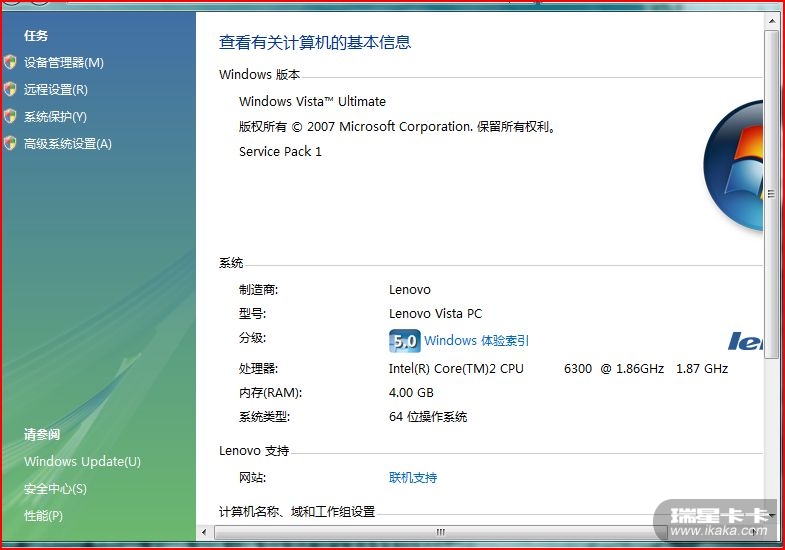Click shield icon beside 设备管理器(M)
The image size is (785, 550).
click(10, 63)
